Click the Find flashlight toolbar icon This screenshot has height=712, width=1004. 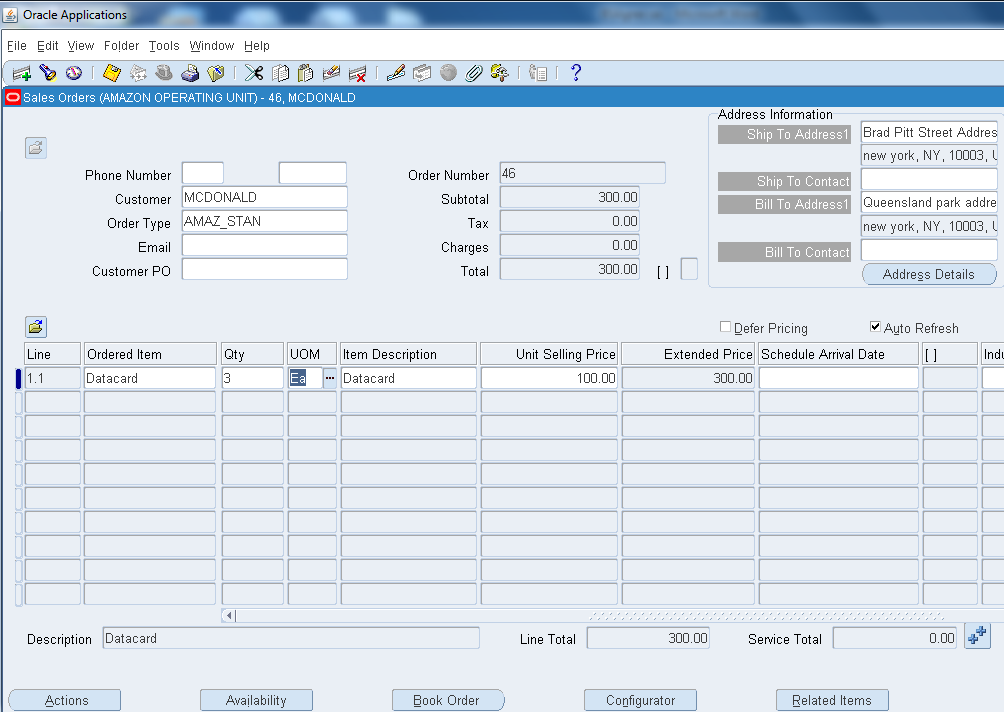tap(48, 73)
